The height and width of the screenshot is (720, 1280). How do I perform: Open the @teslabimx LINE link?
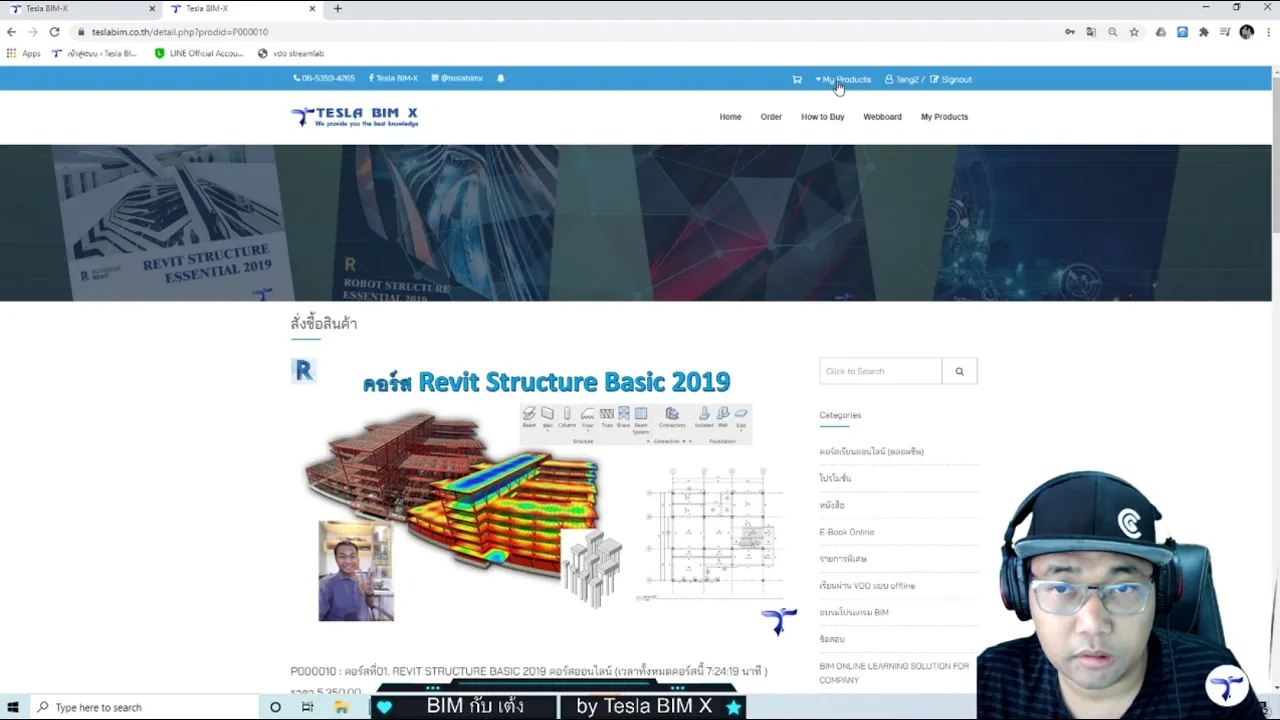point(457,78)
